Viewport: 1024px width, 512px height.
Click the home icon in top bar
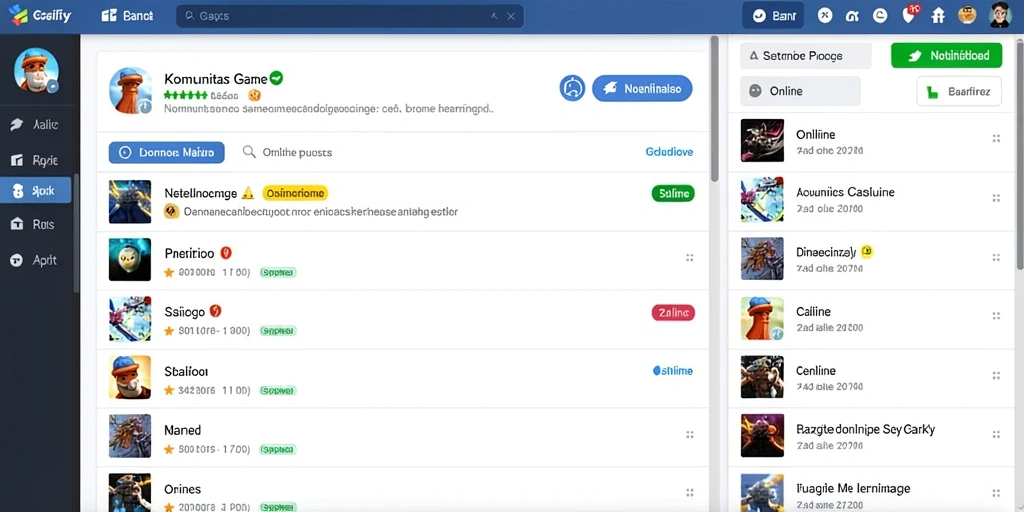point(938,15)
